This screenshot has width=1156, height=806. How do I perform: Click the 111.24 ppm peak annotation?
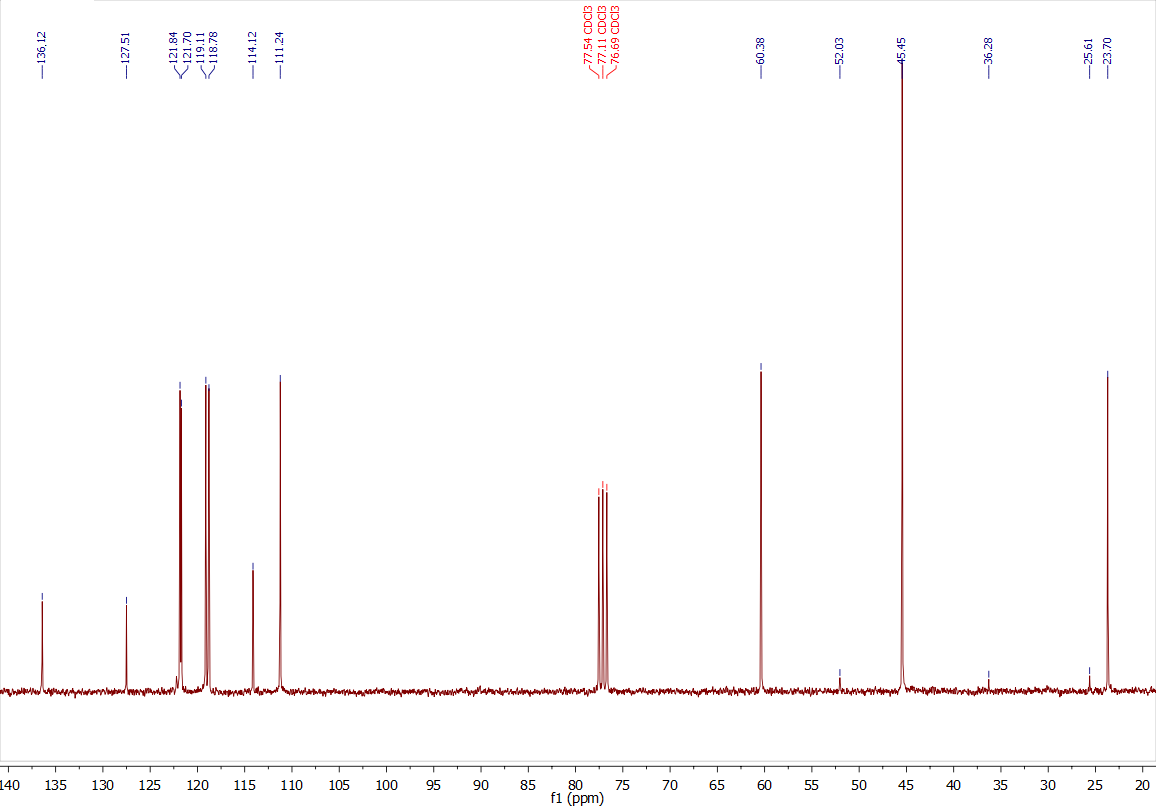[279, 47]
